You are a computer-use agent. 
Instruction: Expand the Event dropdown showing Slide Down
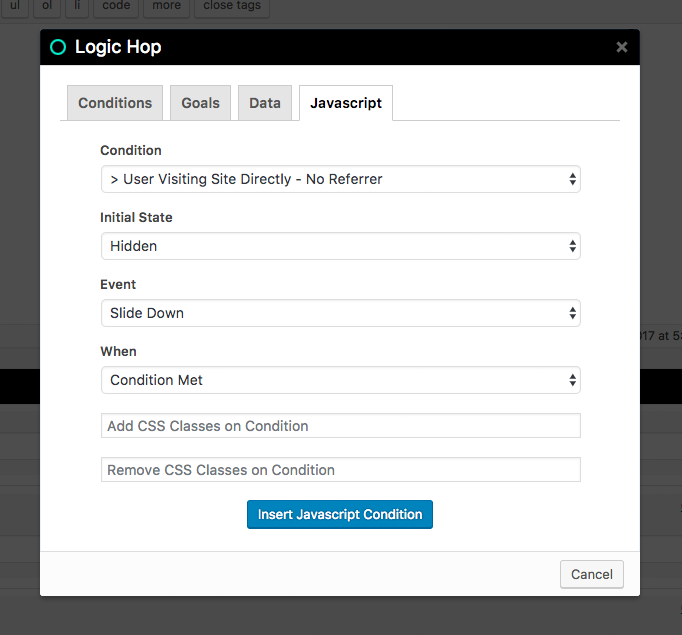coord(341,313)
